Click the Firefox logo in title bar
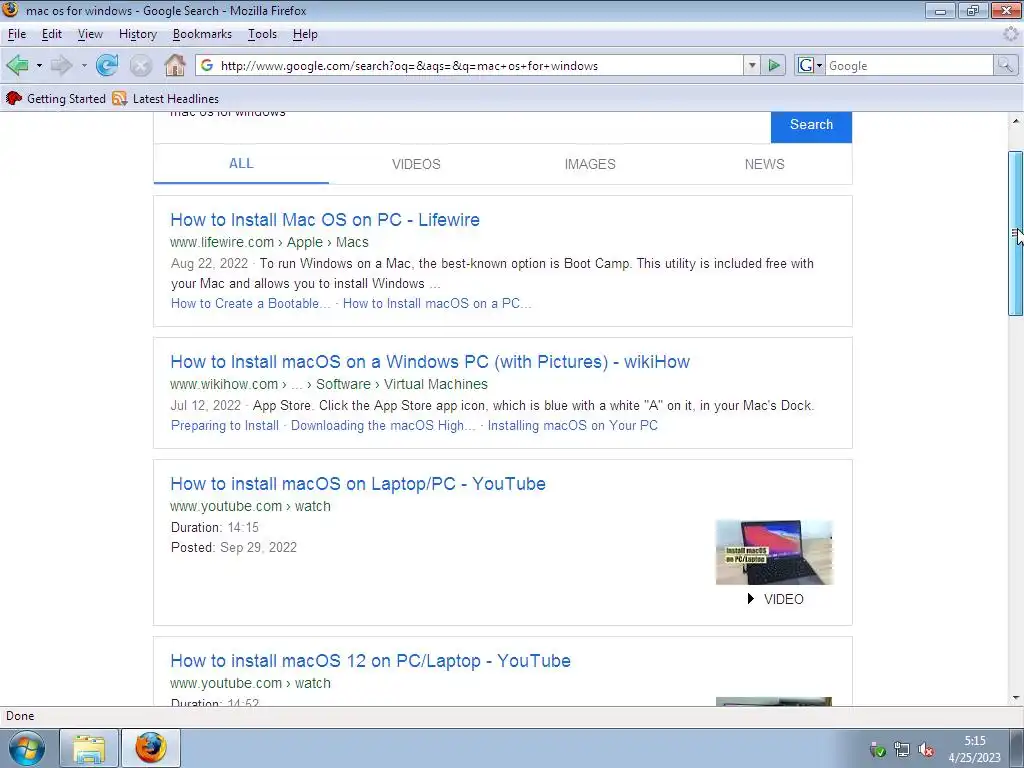Screen dimensions: 1024x768 (10, 10)
